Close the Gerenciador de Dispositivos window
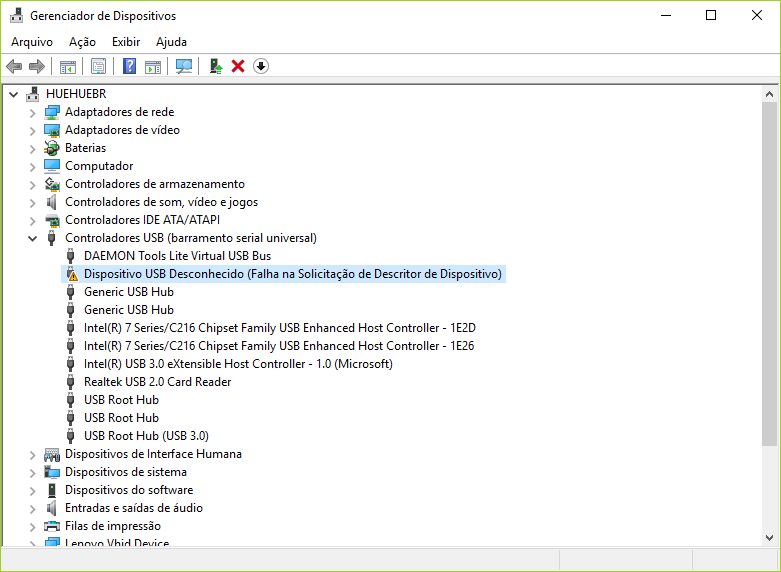Image resolution: width=781 pixels, height=572 pixels. pyautogui.click(x=757, y=15)
